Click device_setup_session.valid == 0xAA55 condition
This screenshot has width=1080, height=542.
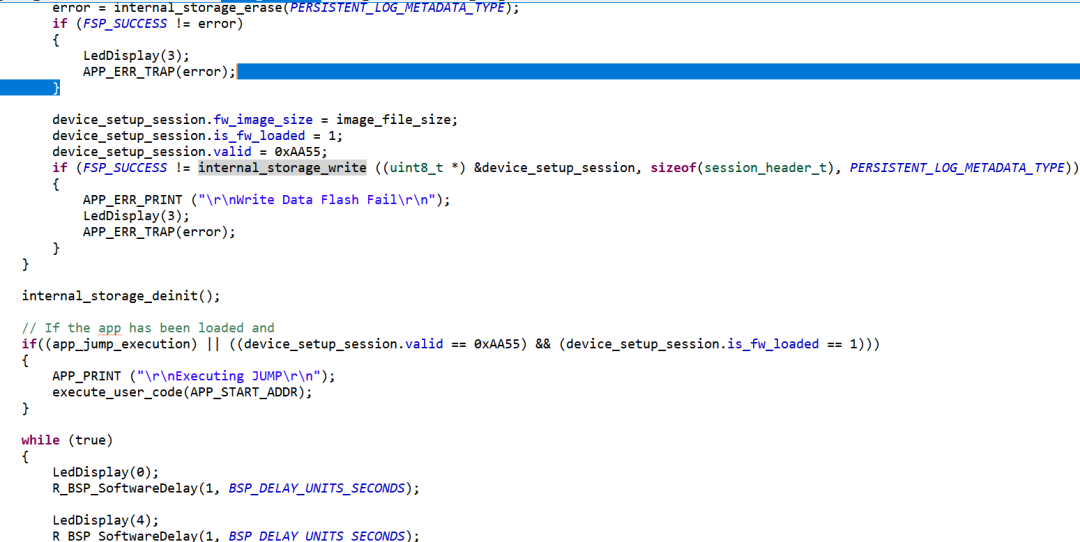381,344
